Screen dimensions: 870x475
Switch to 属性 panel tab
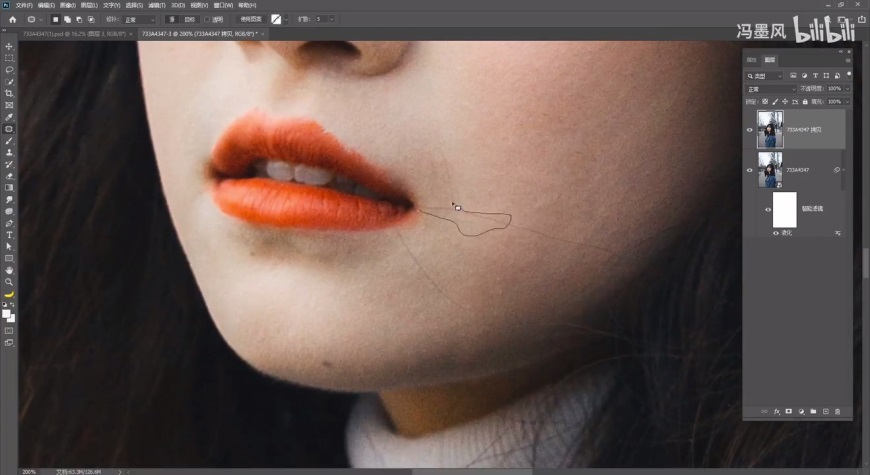752,60
